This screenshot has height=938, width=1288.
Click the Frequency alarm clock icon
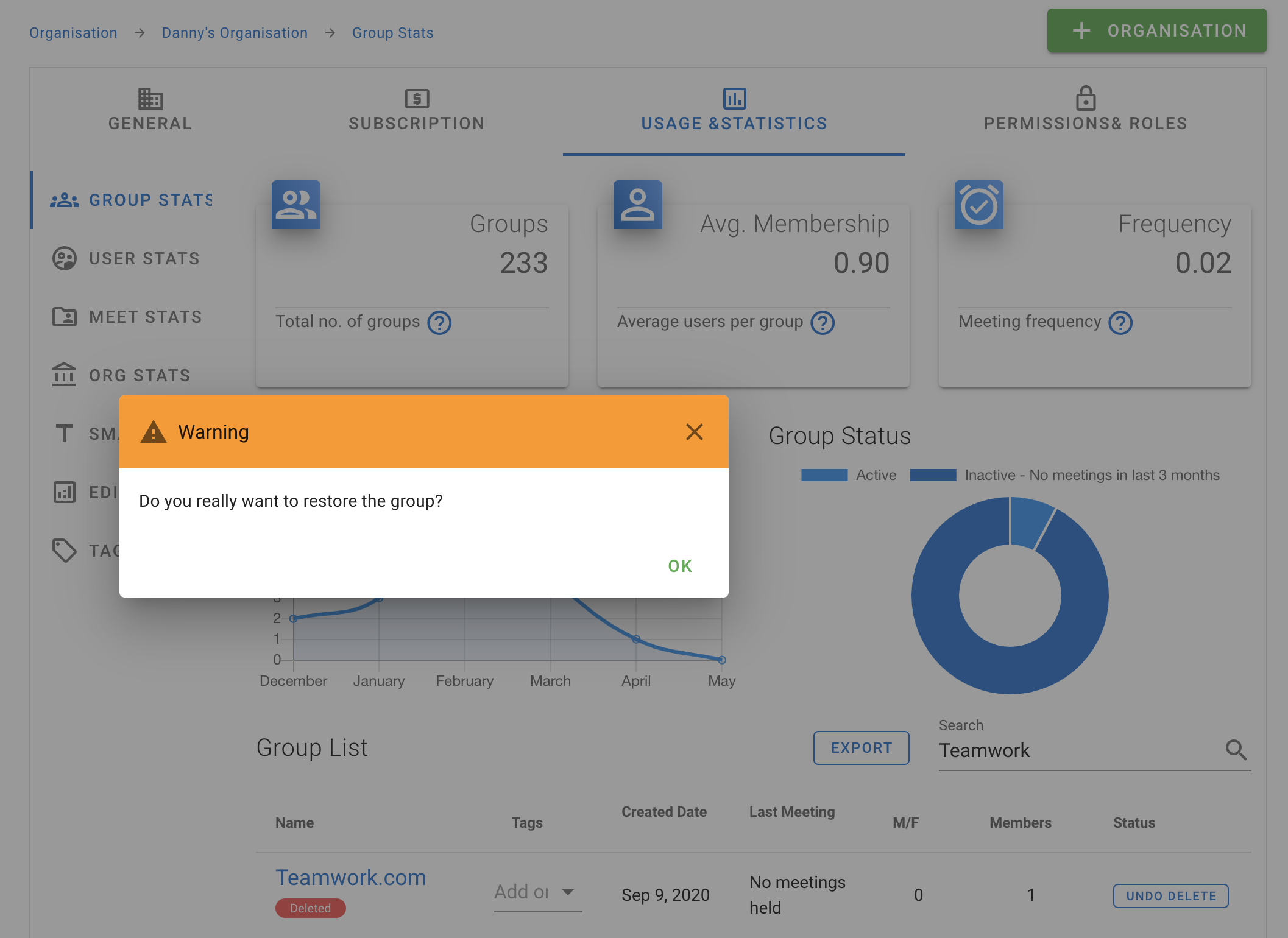tap(979, 205)
